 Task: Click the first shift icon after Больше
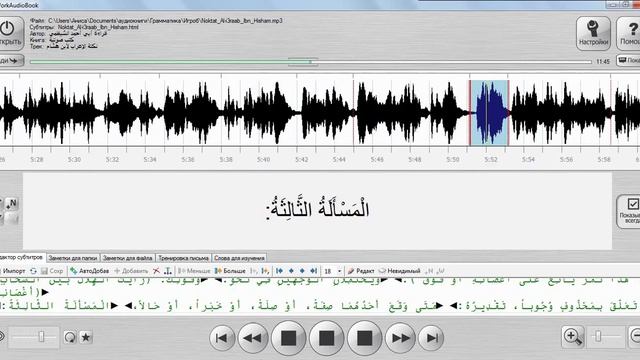click(x=253, y=271)
